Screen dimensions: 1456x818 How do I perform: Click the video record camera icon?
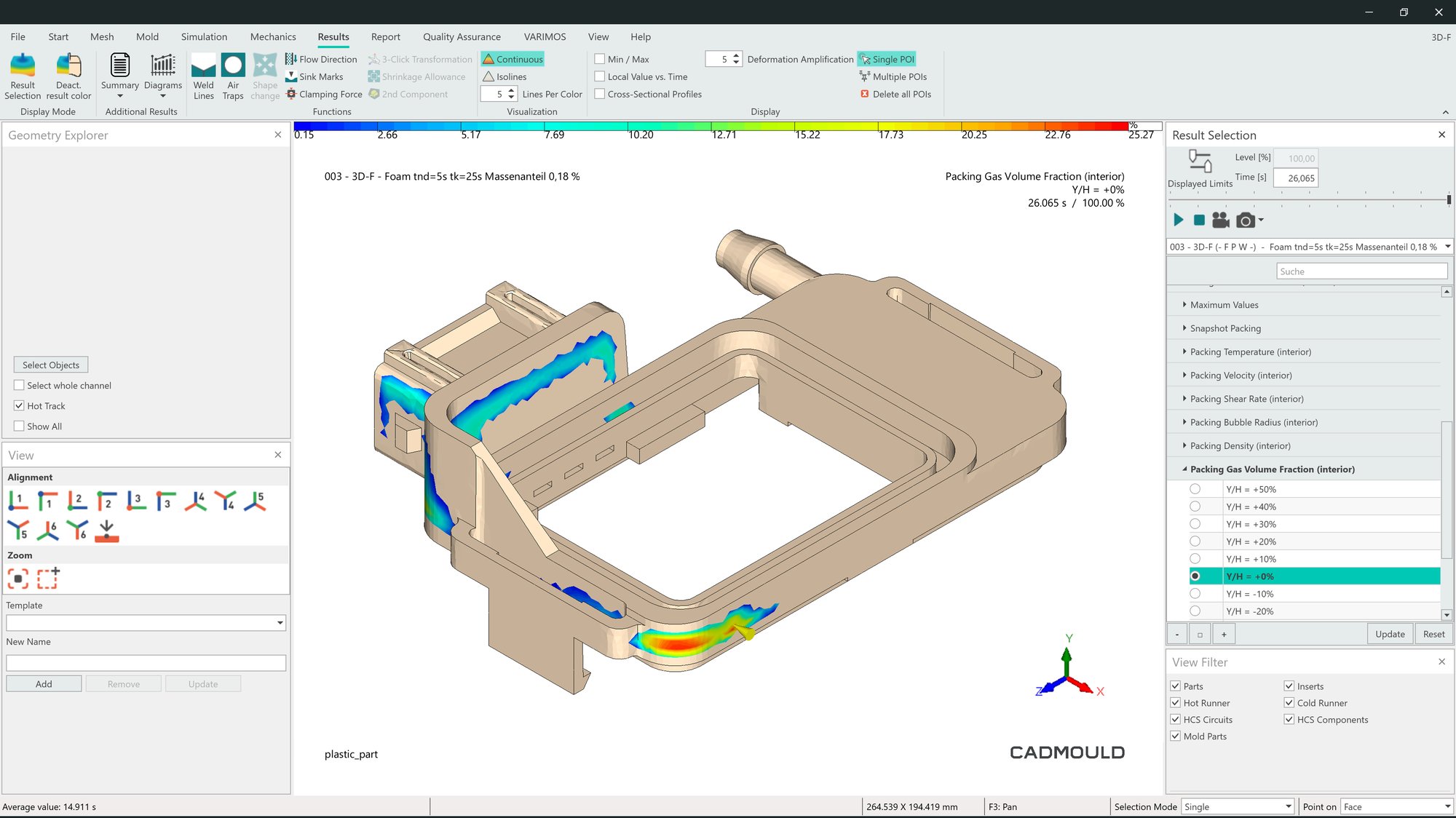(x=1221, y=221)
